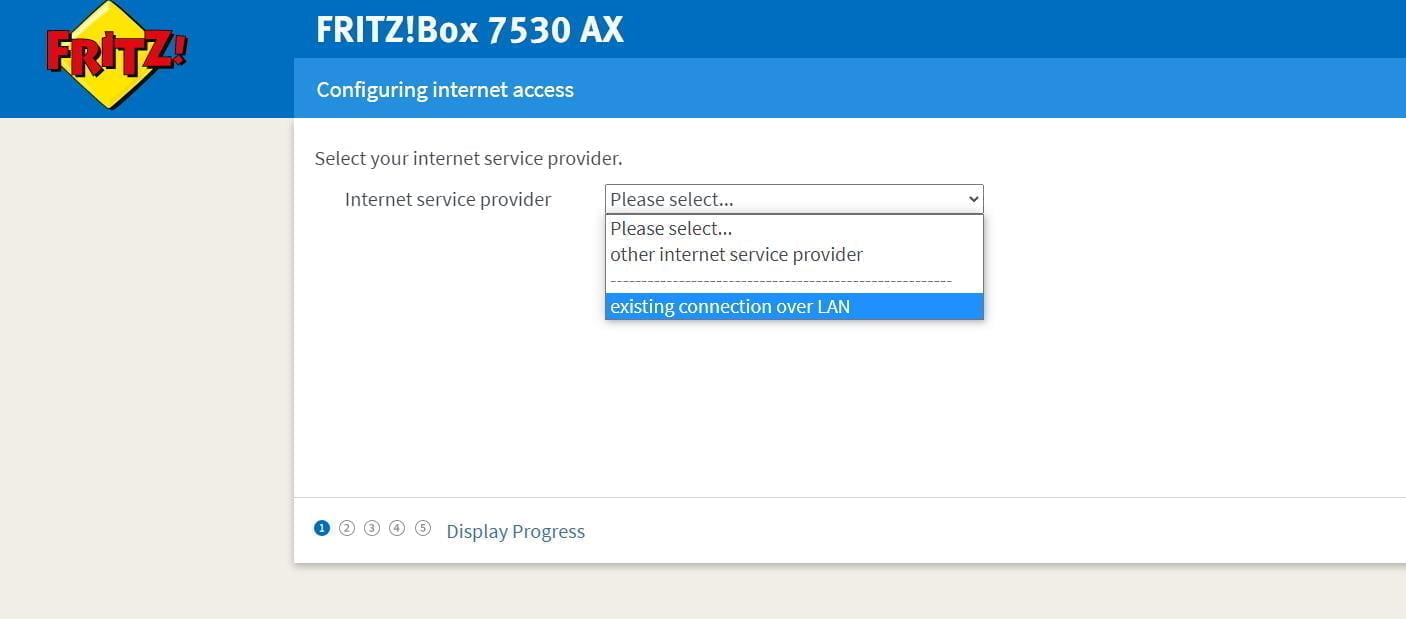Click the Internet service provider combo box
This screenshot has height=619, width=1406.
(780, 199)
